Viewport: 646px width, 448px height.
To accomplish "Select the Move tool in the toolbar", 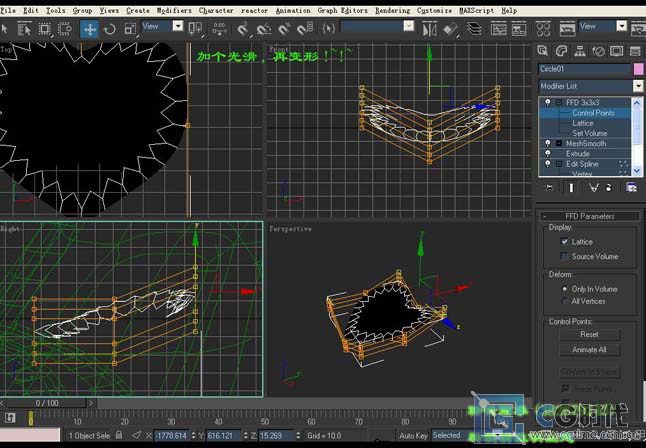I will (90, 28).
